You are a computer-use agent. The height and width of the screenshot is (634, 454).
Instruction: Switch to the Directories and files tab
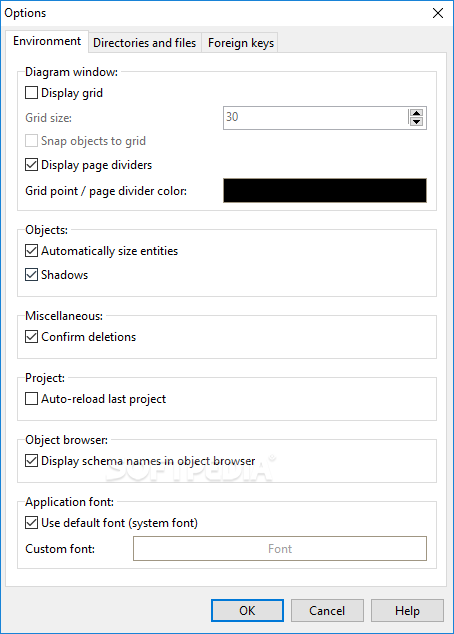click(144, 43)
